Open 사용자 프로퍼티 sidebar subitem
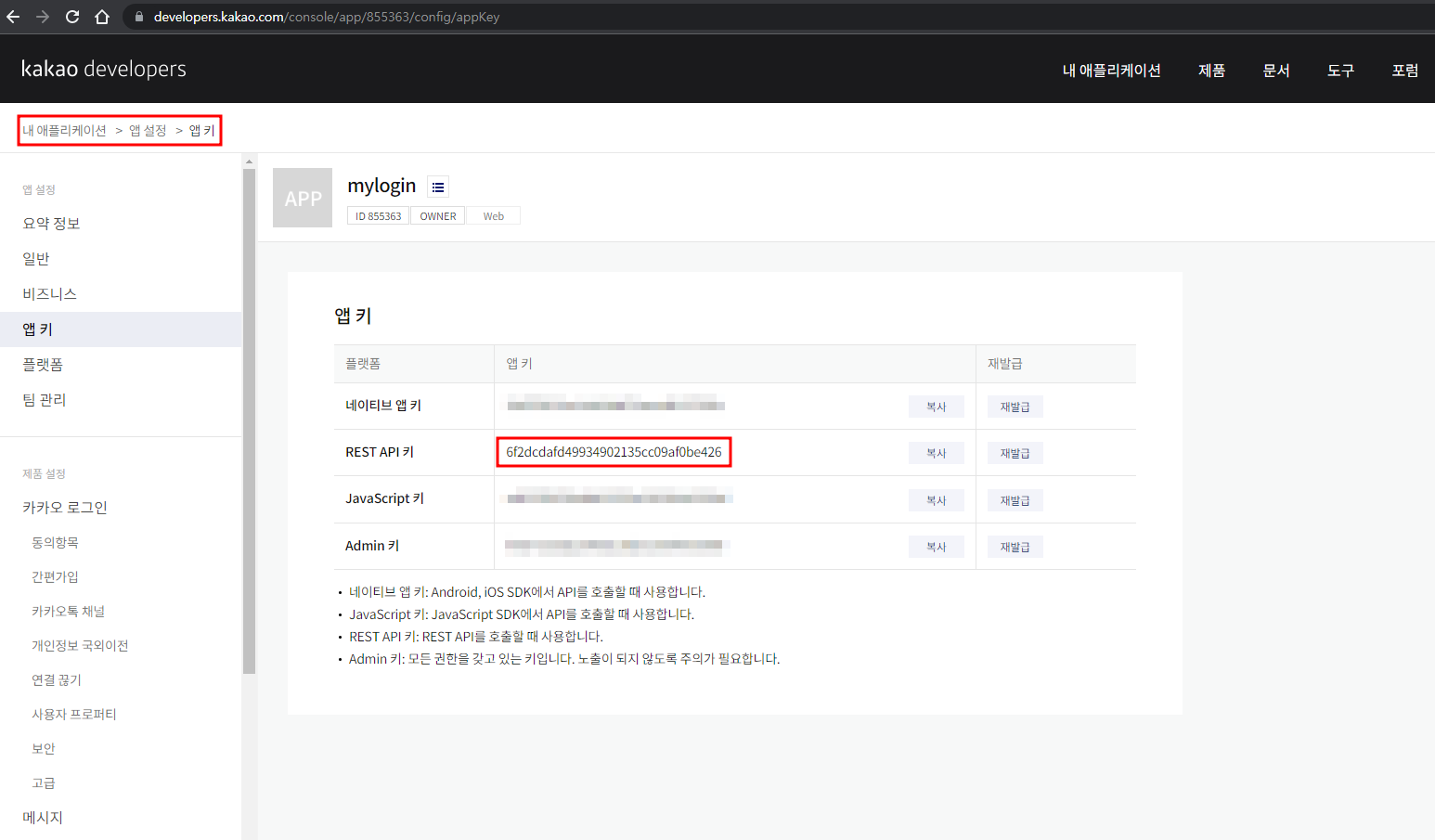Image resolution: width=1435 pixels, height=840 pixels. tap(74, 714)
